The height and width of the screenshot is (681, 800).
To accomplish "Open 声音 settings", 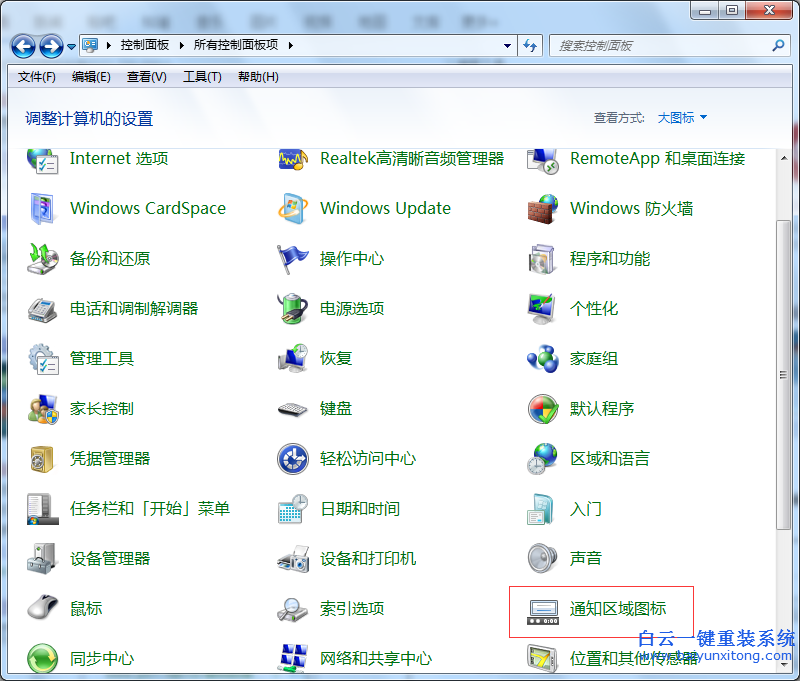I will (x=584, y=558).
